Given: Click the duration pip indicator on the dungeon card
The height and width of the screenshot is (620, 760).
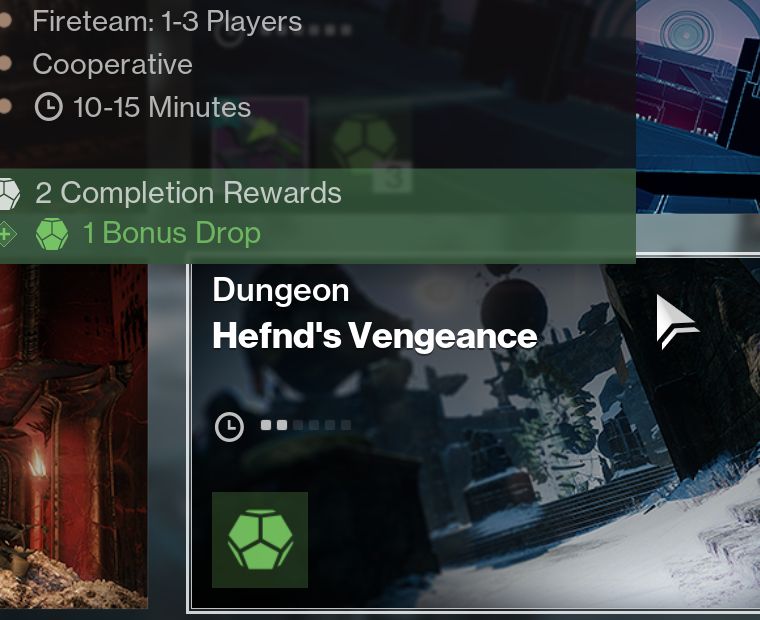Looking at the screenshot, I should pyautogui.click(x=306, y=425).
